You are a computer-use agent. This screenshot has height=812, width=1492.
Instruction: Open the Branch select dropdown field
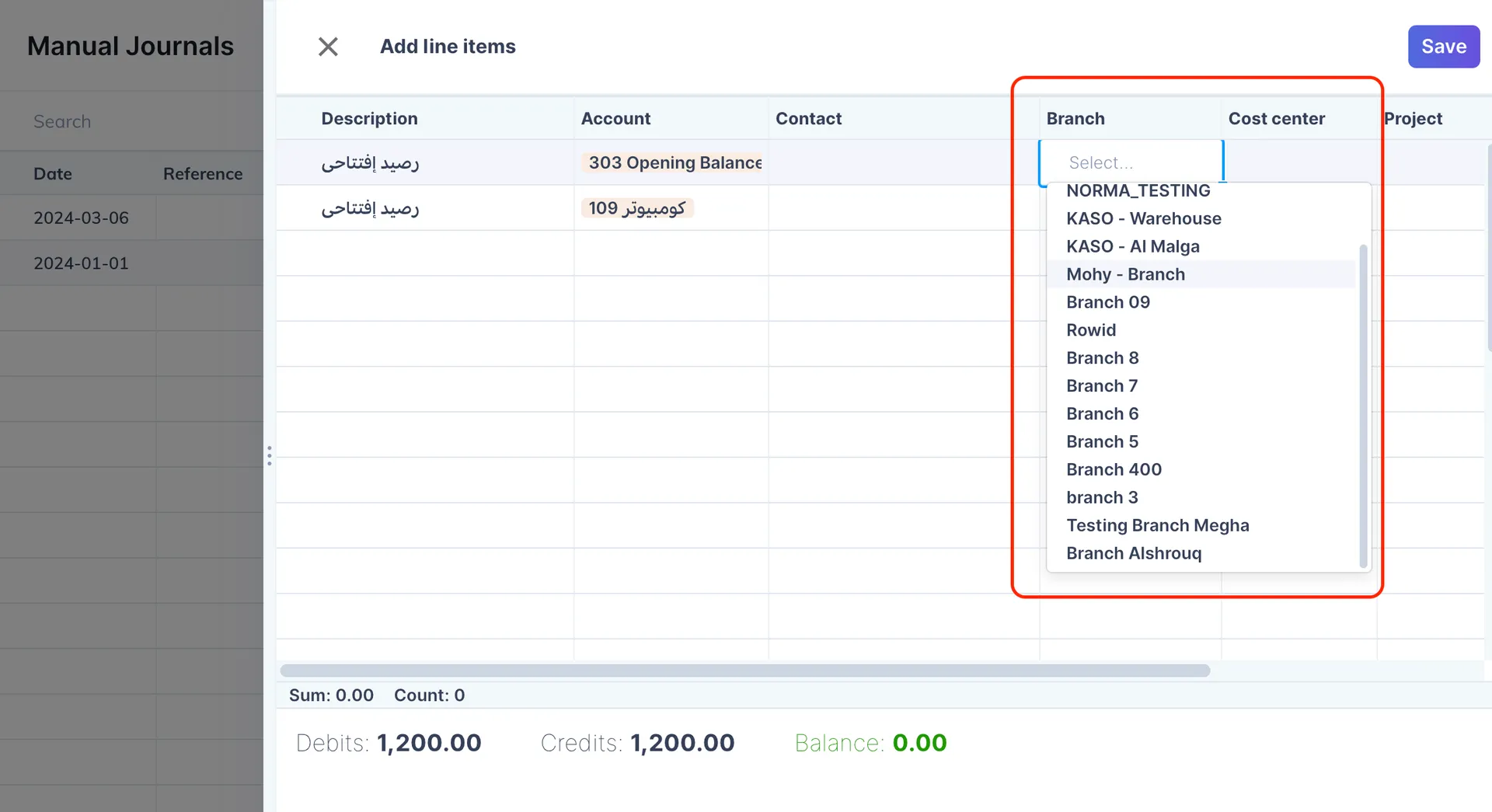1130,163
